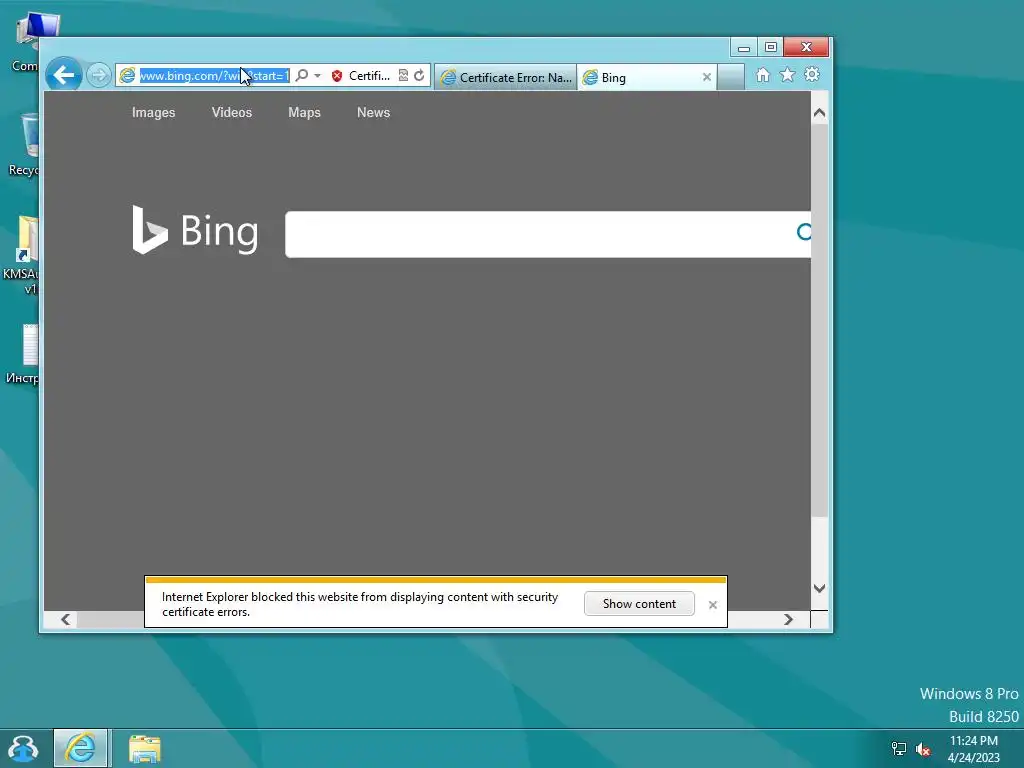Image resolution: width=1024 pixels, height=768 pixels.
Task: Click the address bar URL field
Action: pos(214,76)
